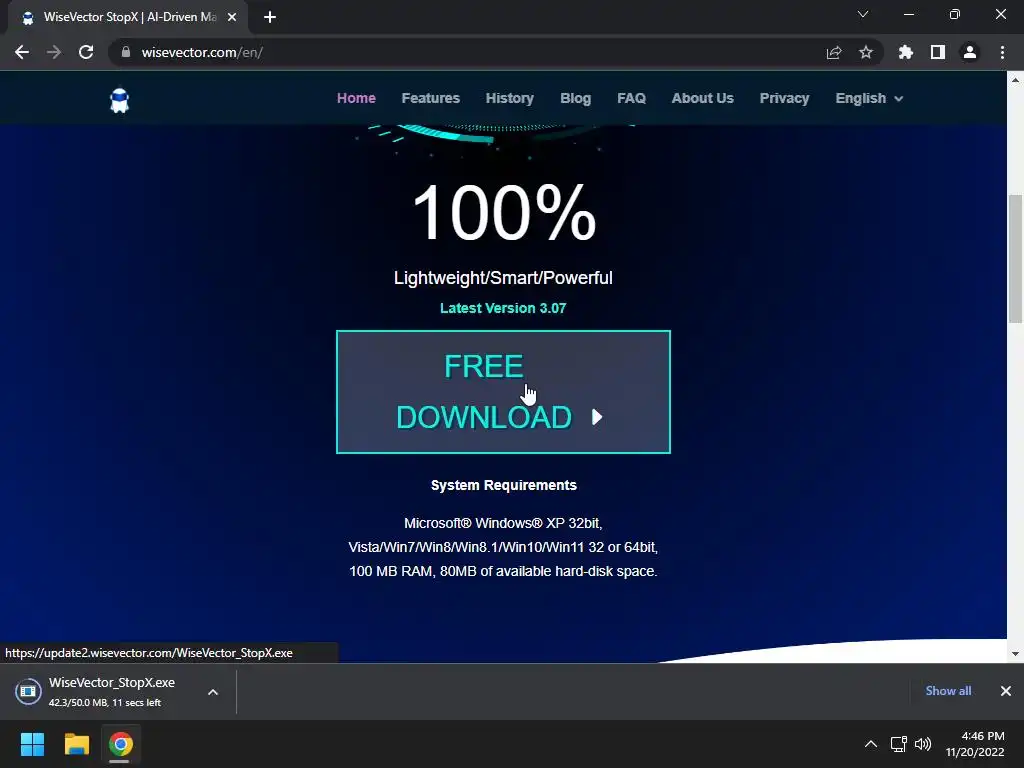Open the WiseVector_StopX.exe download item
Image resolution: width=1024 pixels, height=768 pixels.
pyautogui.click(x=111, y=691)
